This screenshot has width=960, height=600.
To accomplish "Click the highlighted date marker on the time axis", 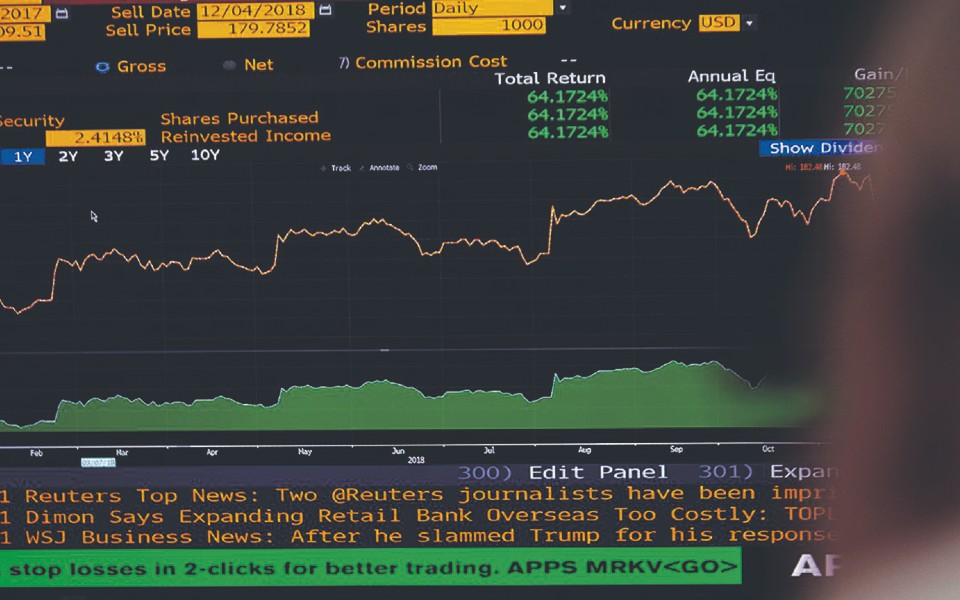I will click(x=98, y=463).
